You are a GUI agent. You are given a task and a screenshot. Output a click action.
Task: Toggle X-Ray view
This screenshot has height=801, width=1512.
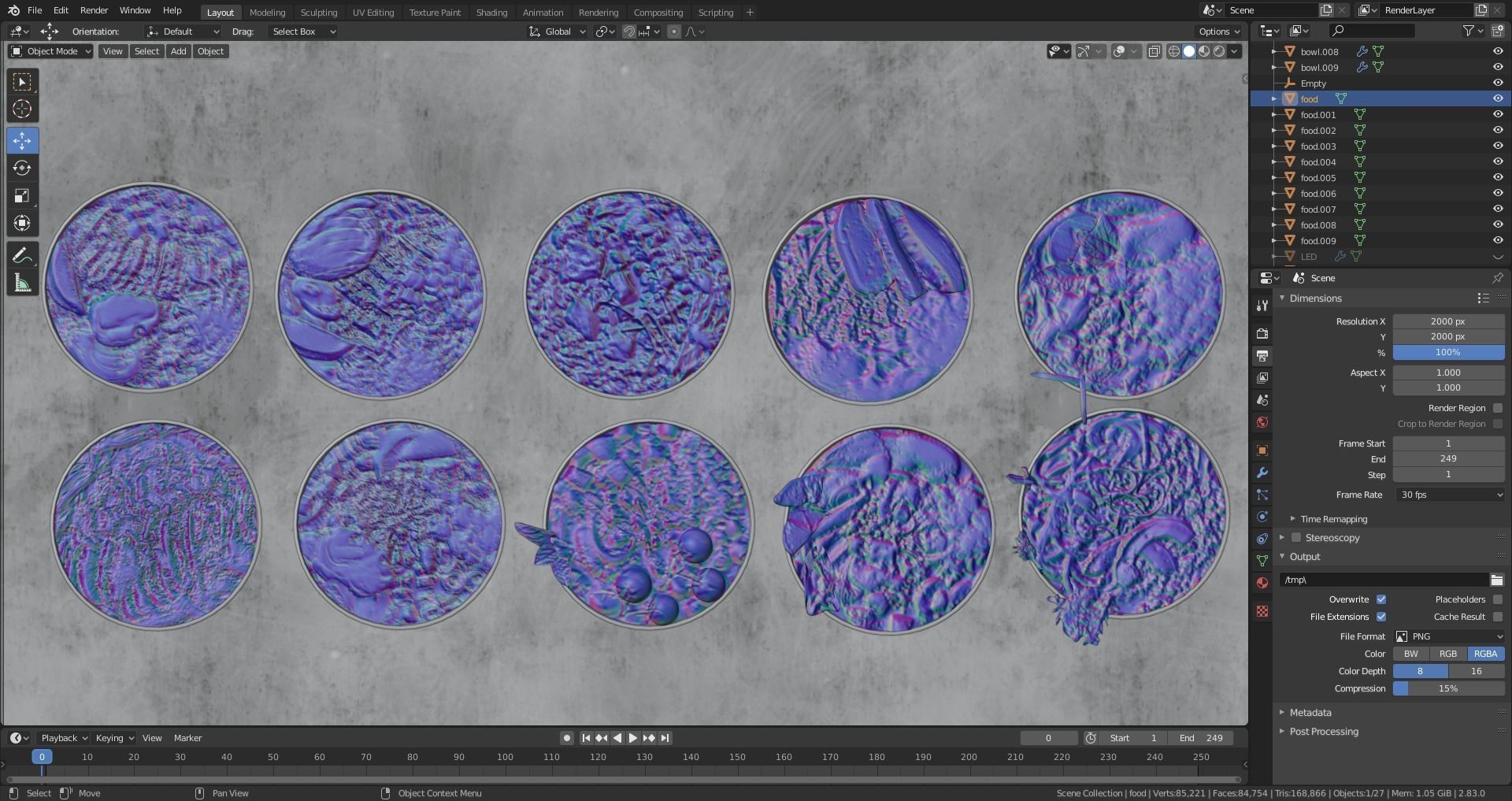tap(1154, 51)
